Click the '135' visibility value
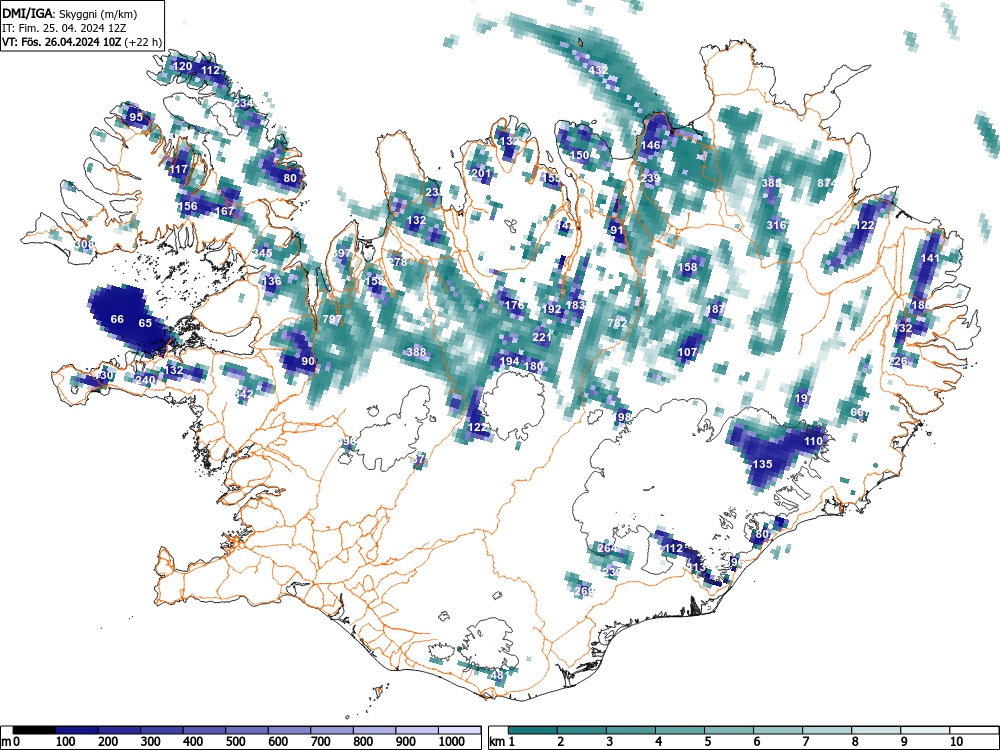 click(763, 464)
